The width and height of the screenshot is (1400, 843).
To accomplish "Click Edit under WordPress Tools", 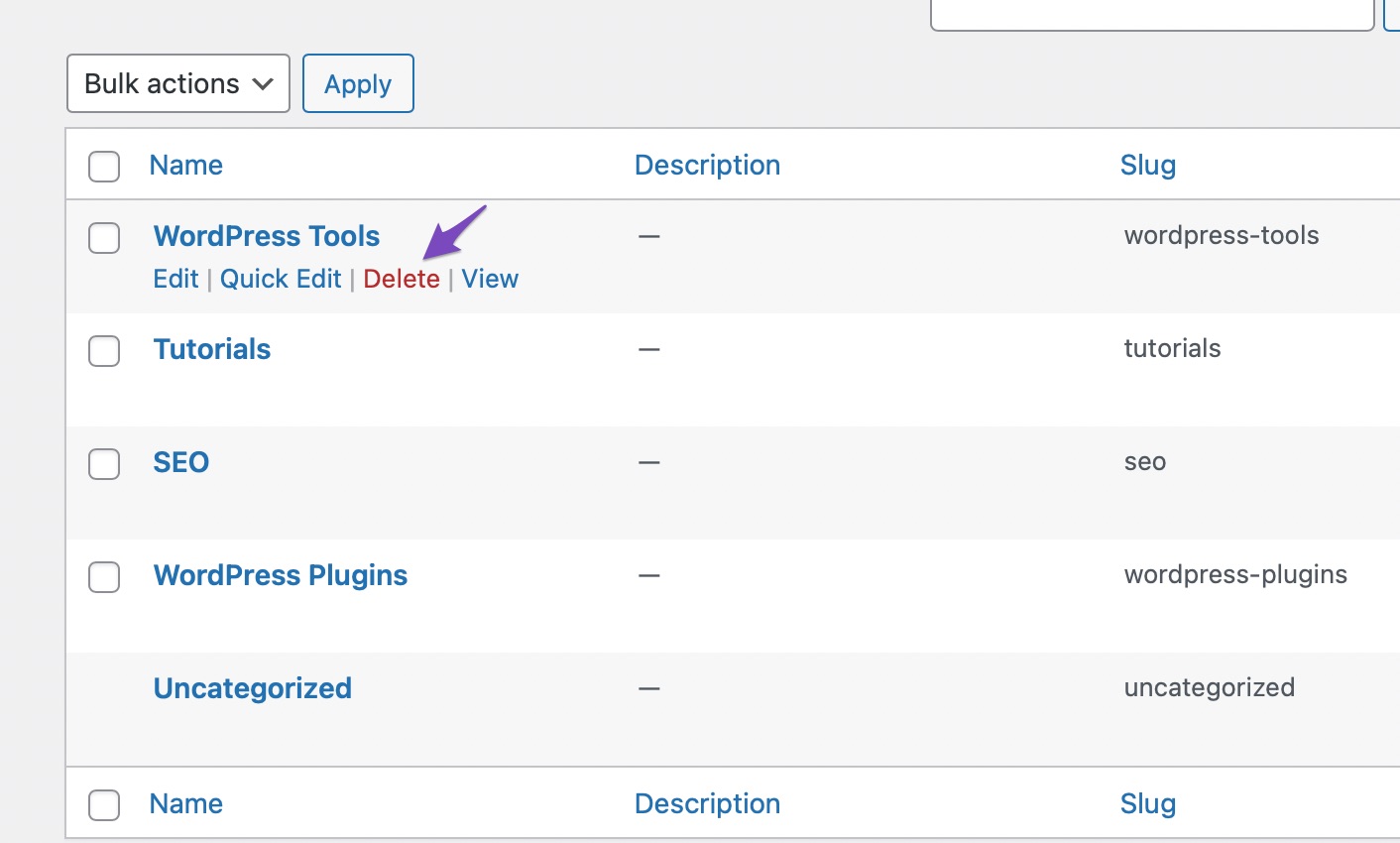I will click(175, 279).
